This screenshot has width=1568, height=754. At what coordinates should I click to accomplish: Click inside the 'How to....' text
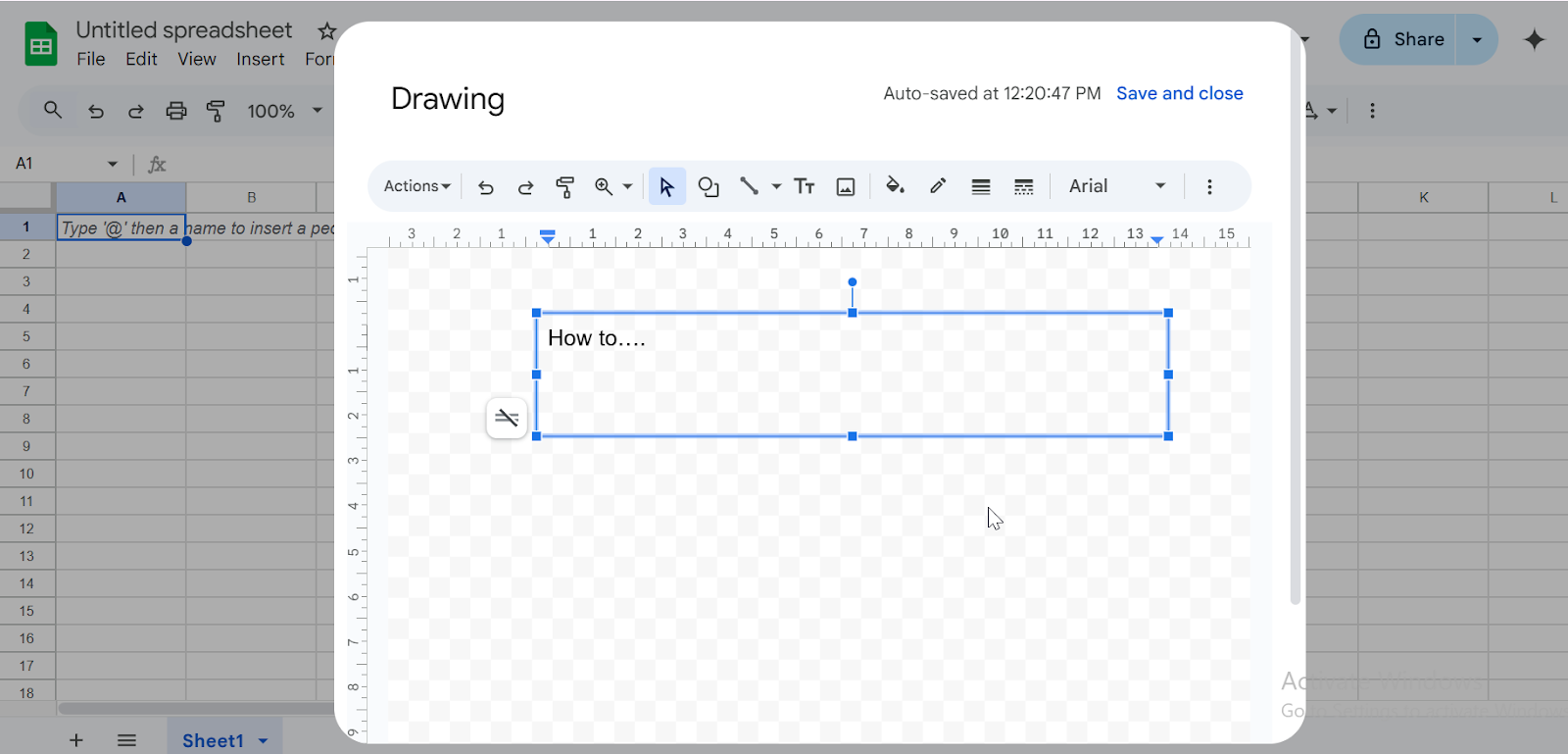point(597,338)
